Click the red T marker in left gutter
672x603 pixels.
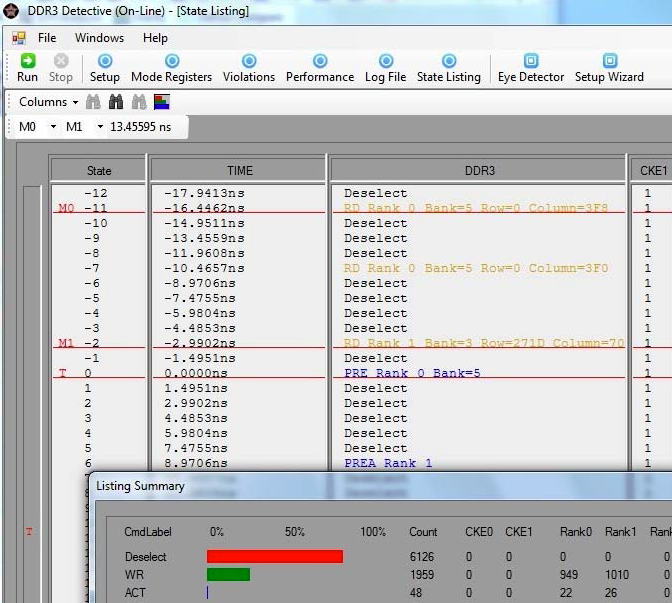pyautogui.click(x=29, y=532)
